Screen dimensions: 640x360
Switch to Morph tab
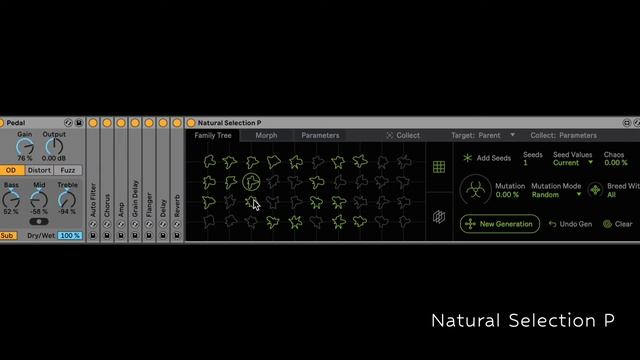[x=266, y=135]
